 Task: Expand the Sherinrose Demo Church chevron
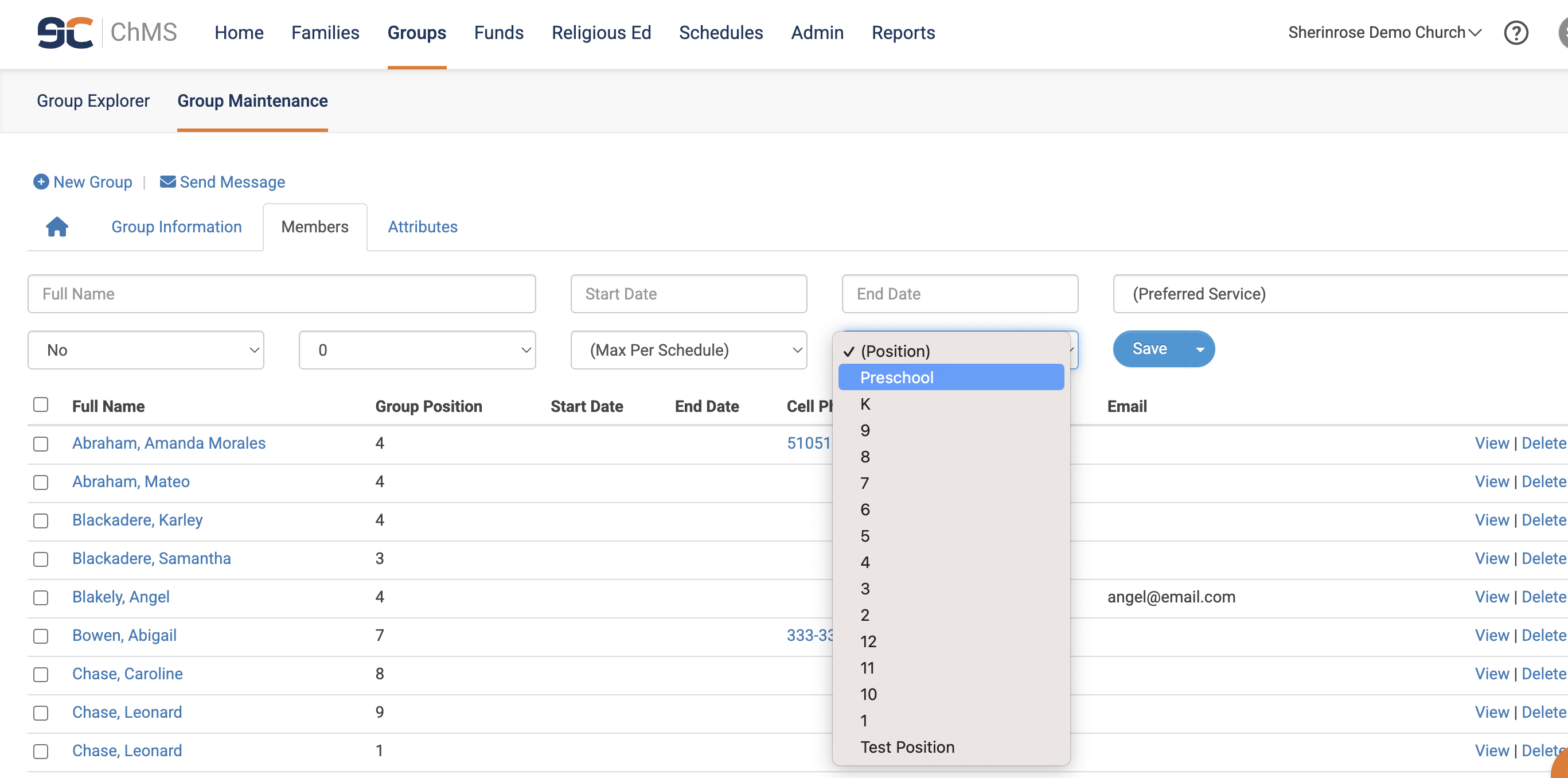[x=1475, y=32]
